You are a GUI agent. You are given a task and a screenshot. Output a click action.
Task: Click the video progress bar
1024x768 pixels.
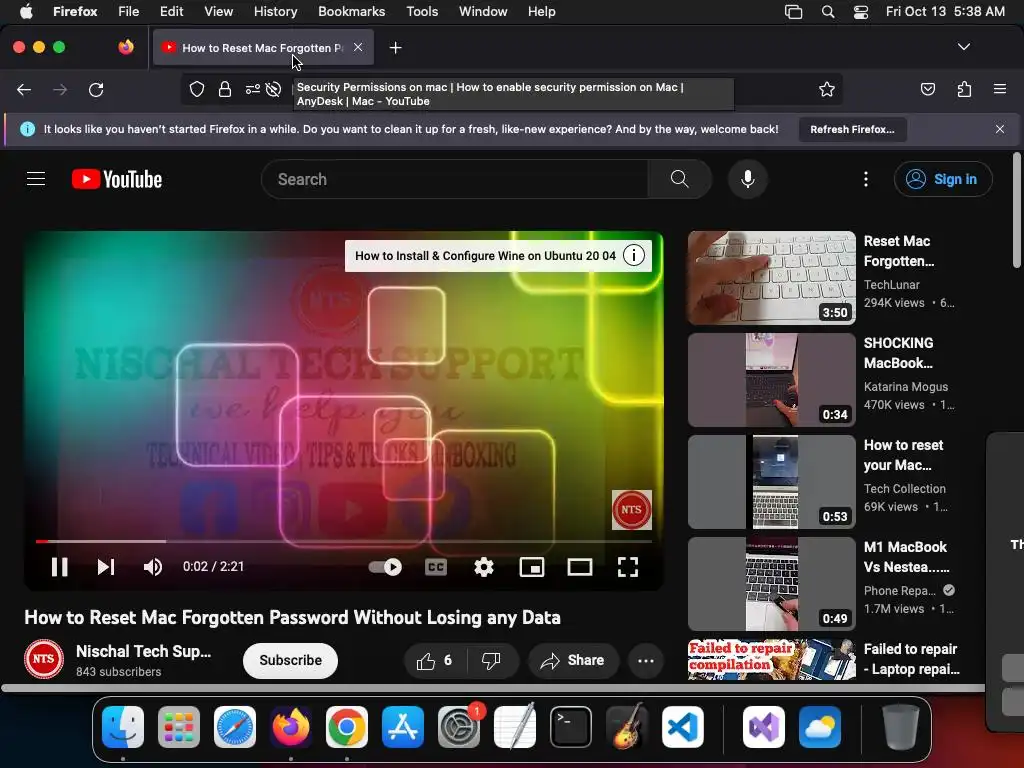click(344, 541)
